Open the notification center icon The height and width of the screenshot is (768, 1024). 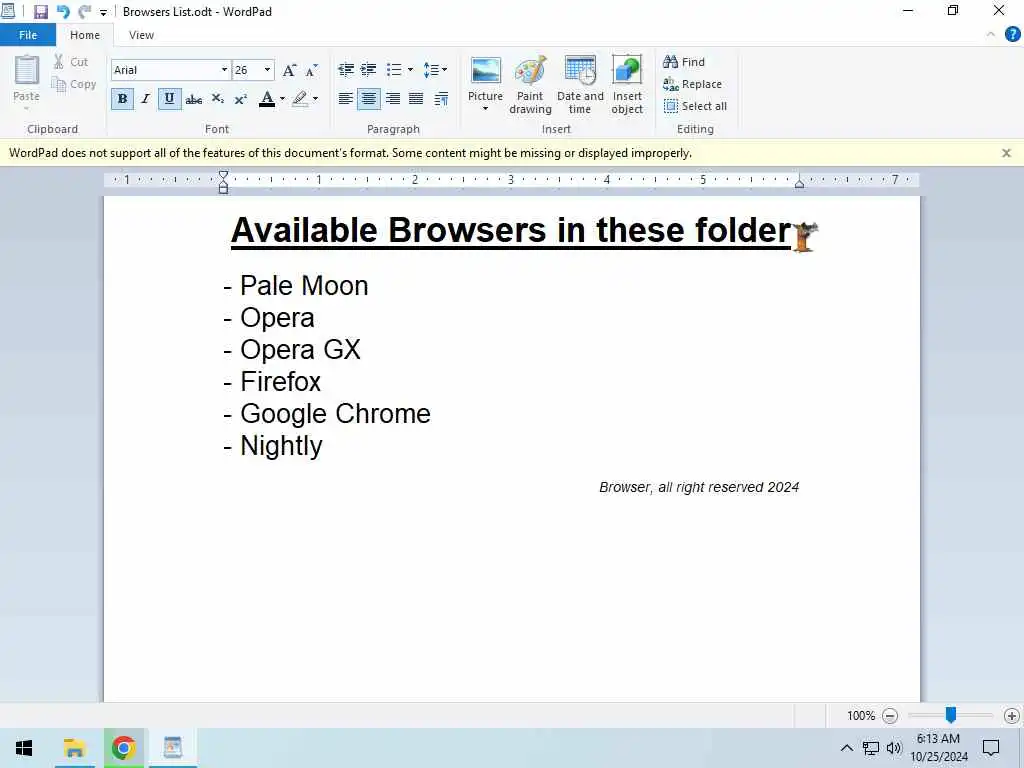(991, 748)
